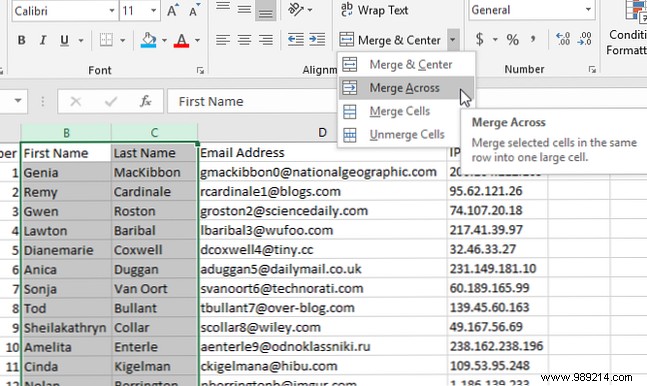Select cell tbullant7@over-blog.com
Image resolution: width=647 pixels, height=386 pixels.
tap(323, 308)
